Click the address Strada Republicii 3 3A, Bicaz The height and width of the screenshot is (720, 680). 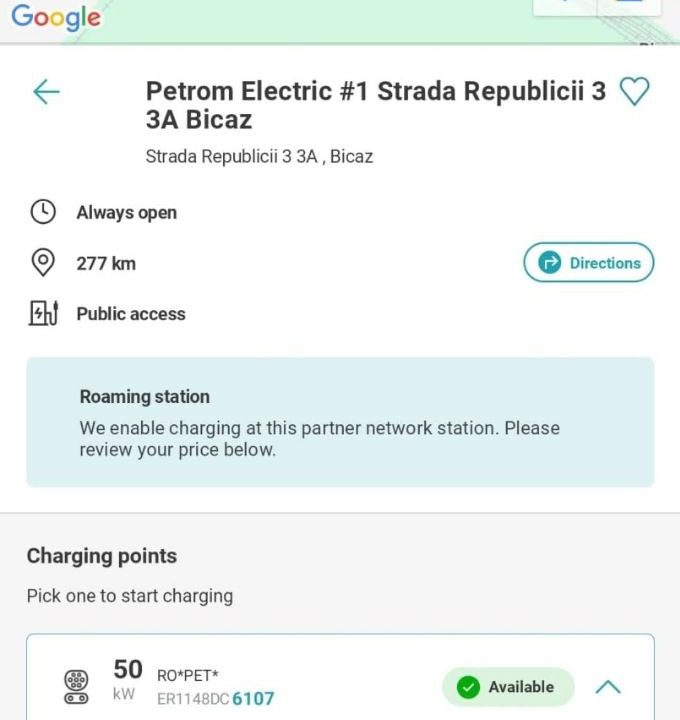259,156
